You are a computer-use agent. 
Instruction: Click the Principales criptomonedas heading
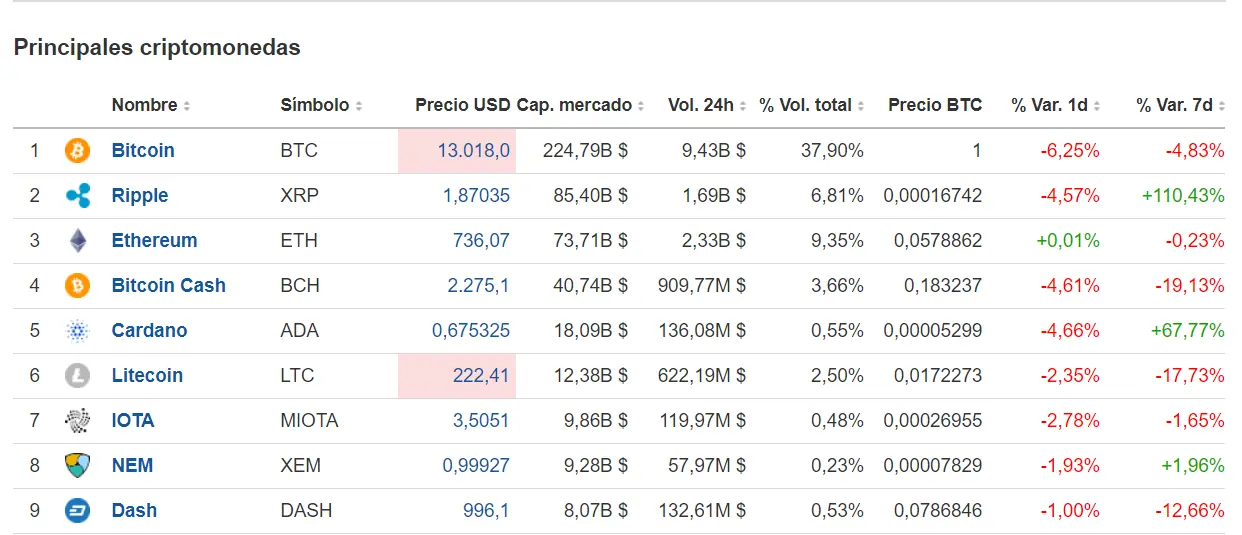click(157, 47)
